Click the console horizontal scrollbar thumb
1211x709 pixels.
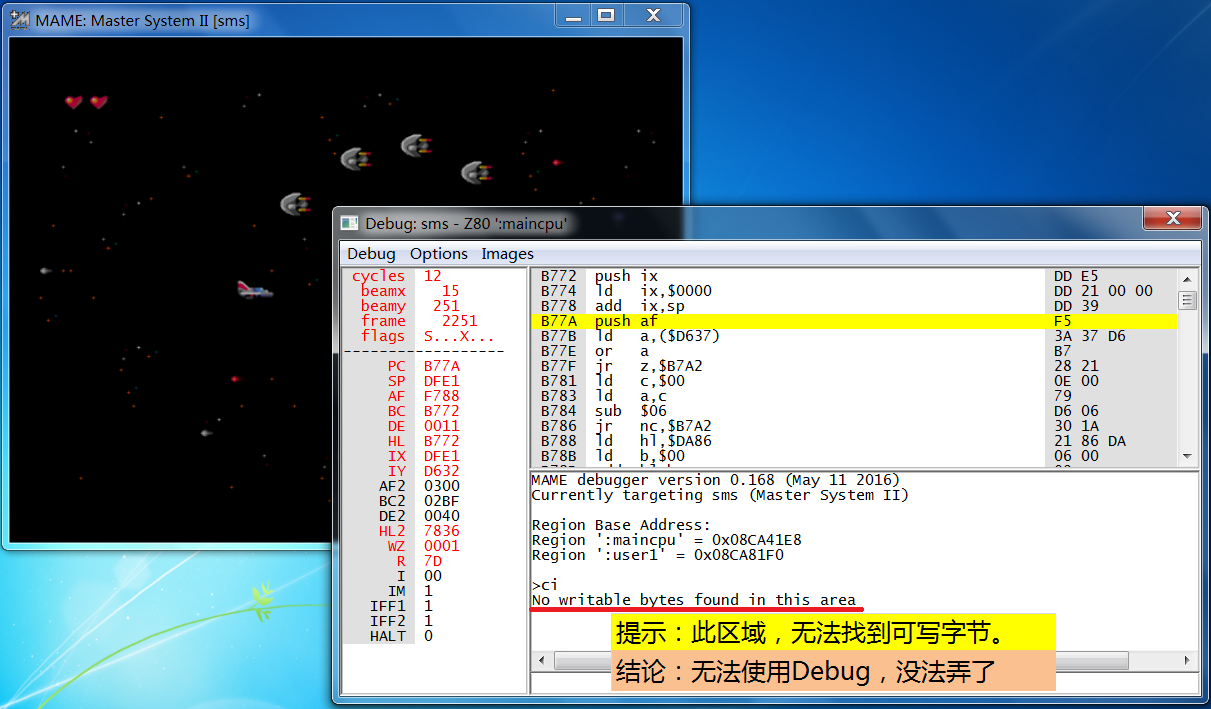click(x=840, y=661)
